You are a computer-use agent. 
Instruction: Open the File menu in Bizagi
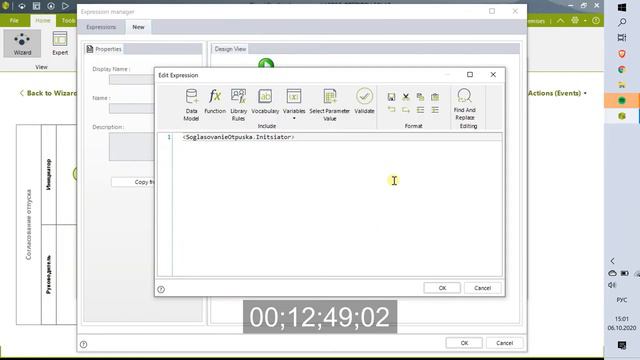tap(14, 20)
